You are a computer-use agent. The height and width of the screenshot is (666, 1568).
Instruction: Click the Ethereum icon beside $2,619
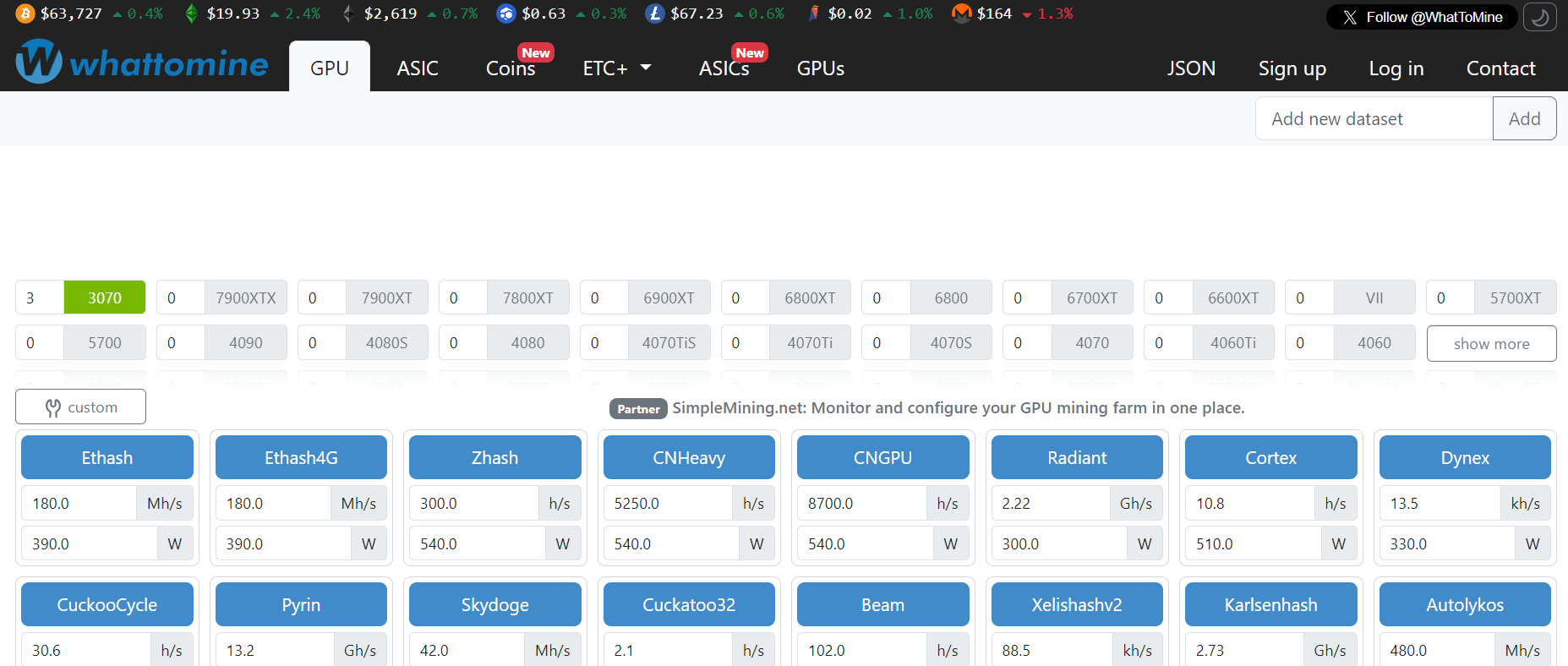tap(347, 14)
